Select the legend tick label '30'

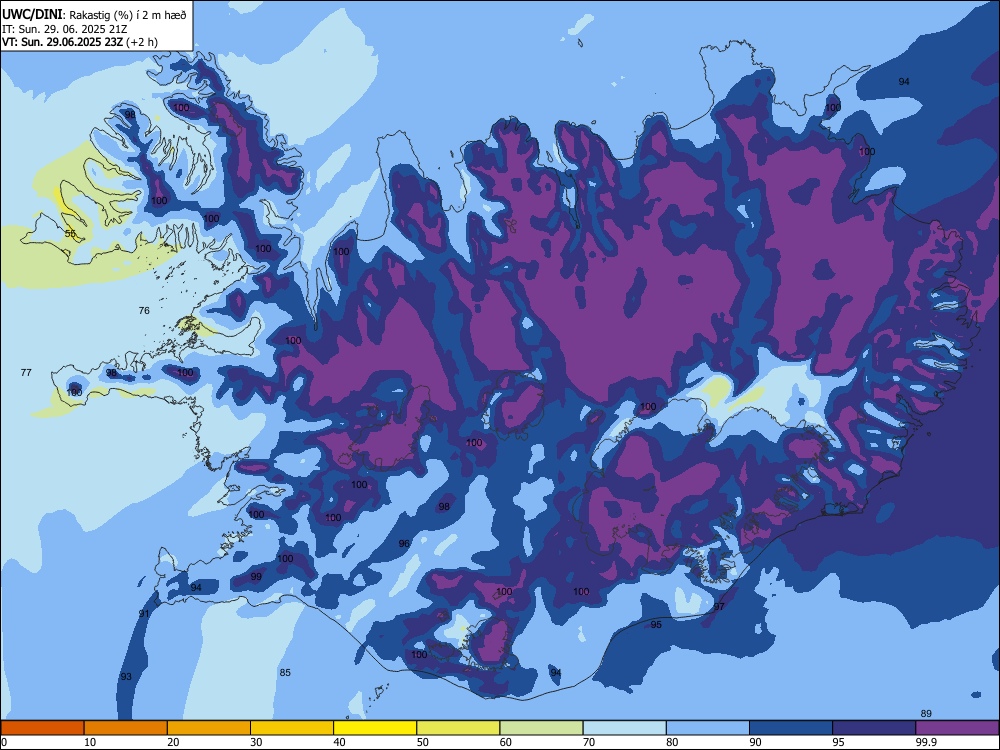256,742
